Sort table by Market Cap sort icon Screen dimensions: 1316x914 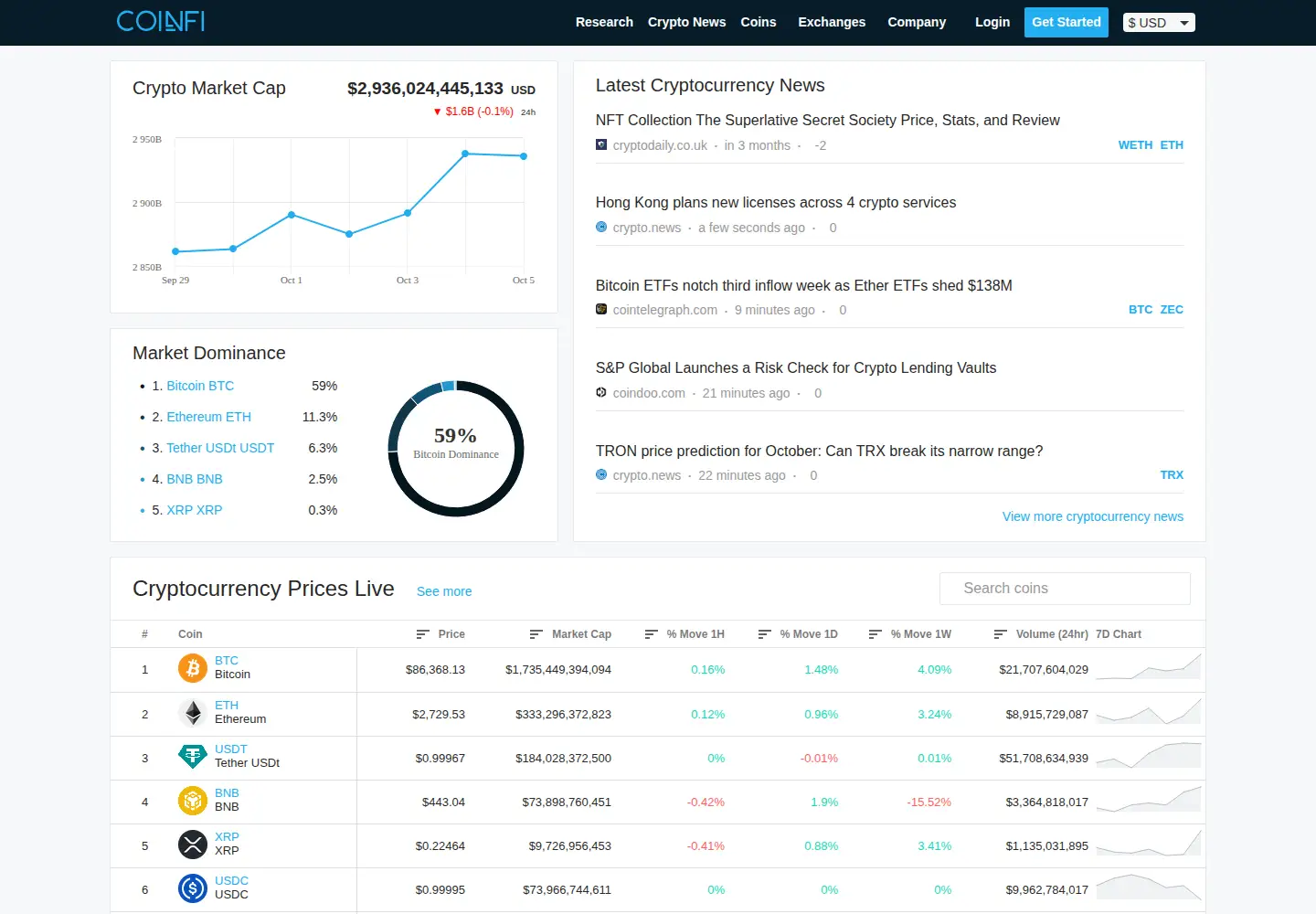[536, 634]
